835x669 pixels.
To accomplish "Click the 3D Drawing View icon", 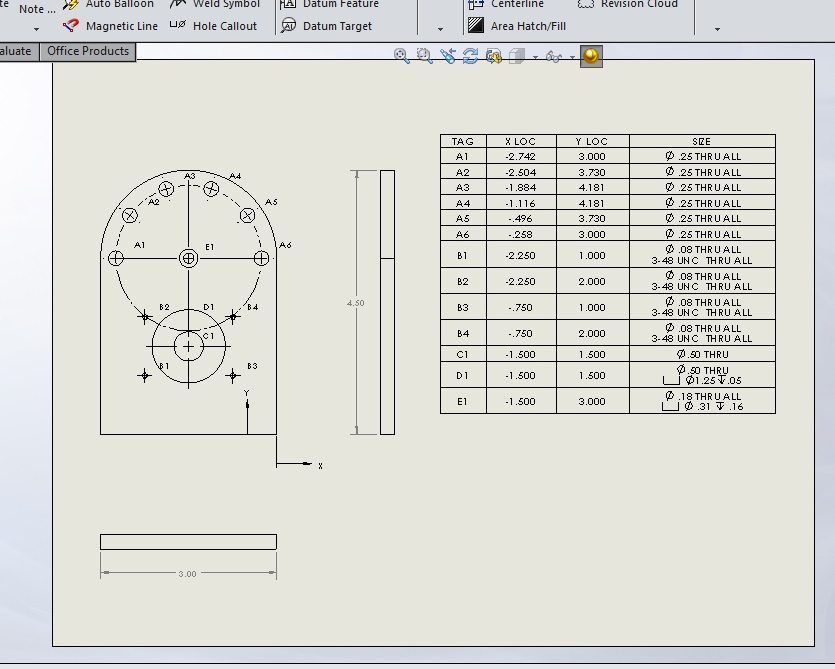I will point(493,57).
